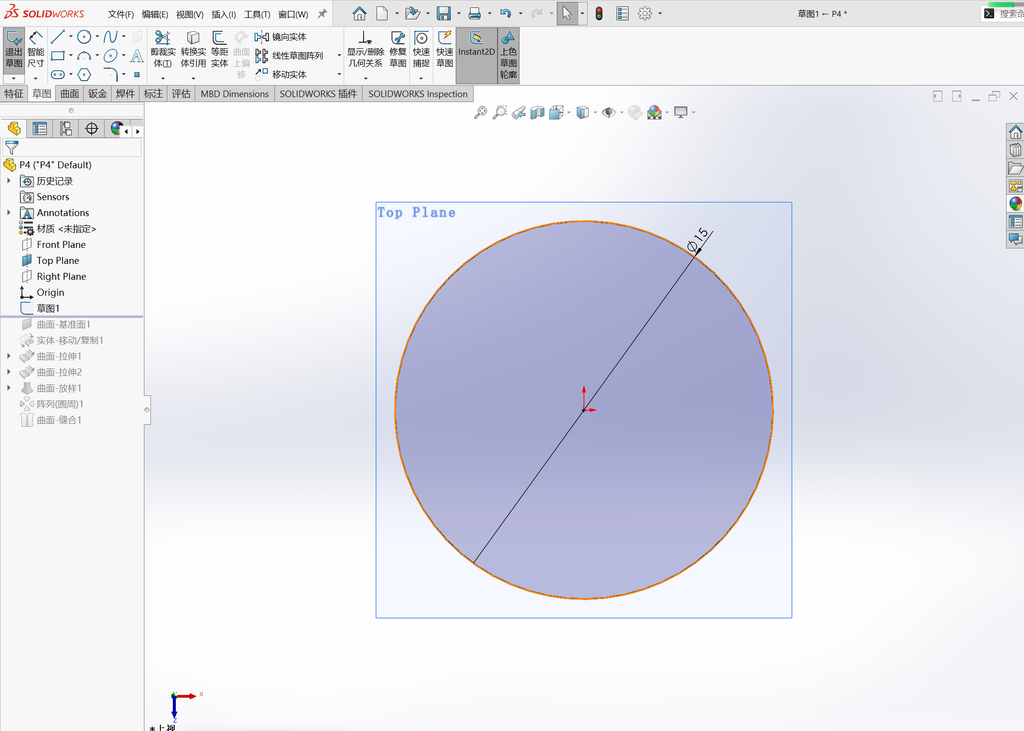Click the 退出草图 exit sketch icon
Viewport: 1024px width, 731px height.
click(14, 50)
